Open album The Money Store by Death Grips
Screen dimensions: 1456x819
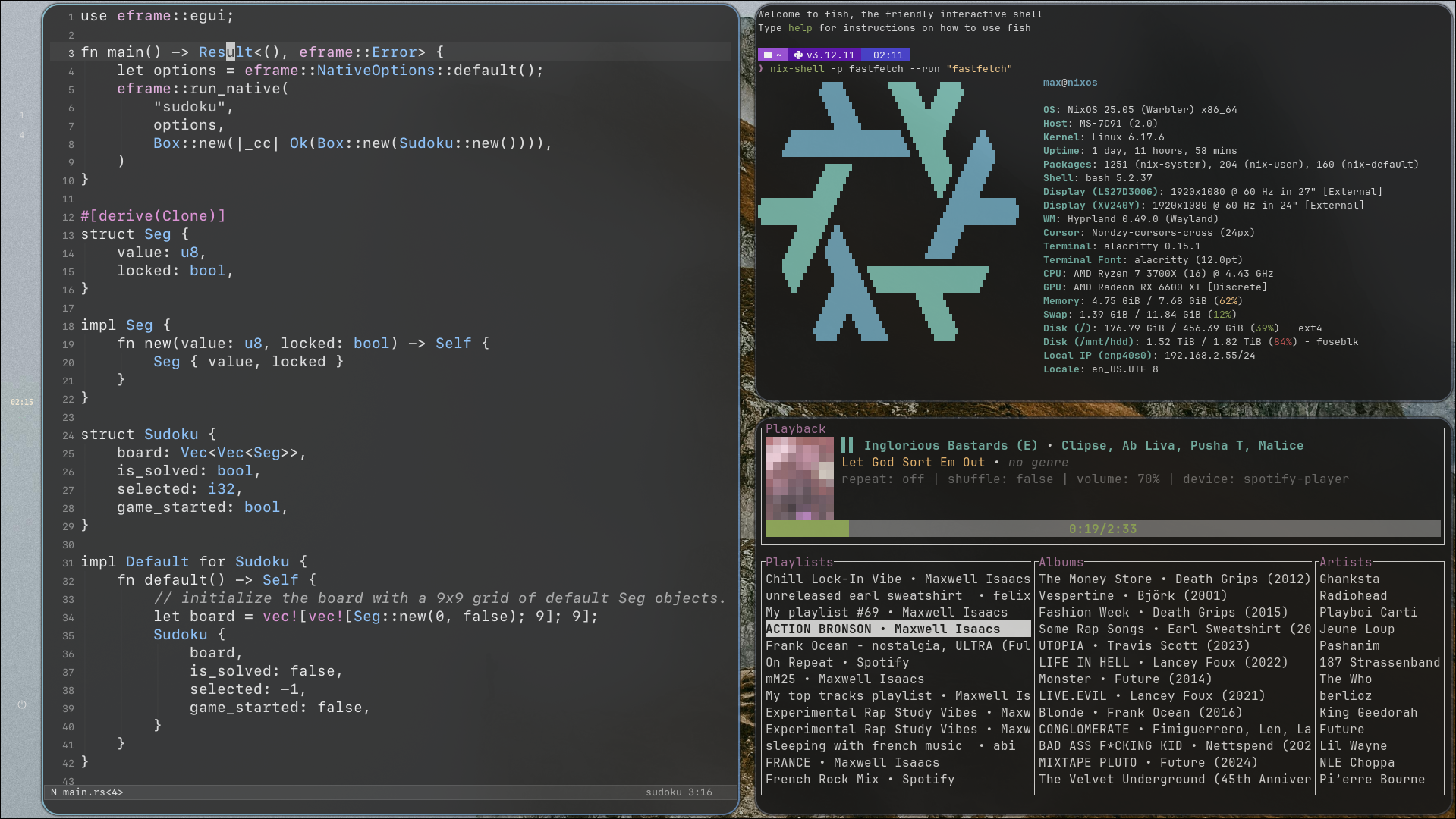[1175, 579]
